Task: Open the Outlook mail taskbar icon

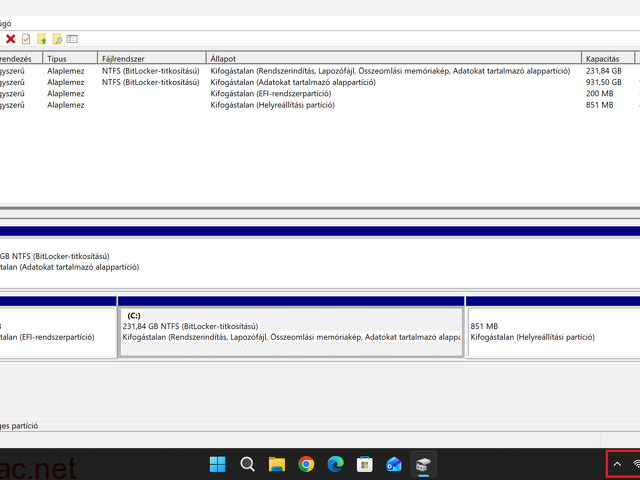Action: (394, 464)
